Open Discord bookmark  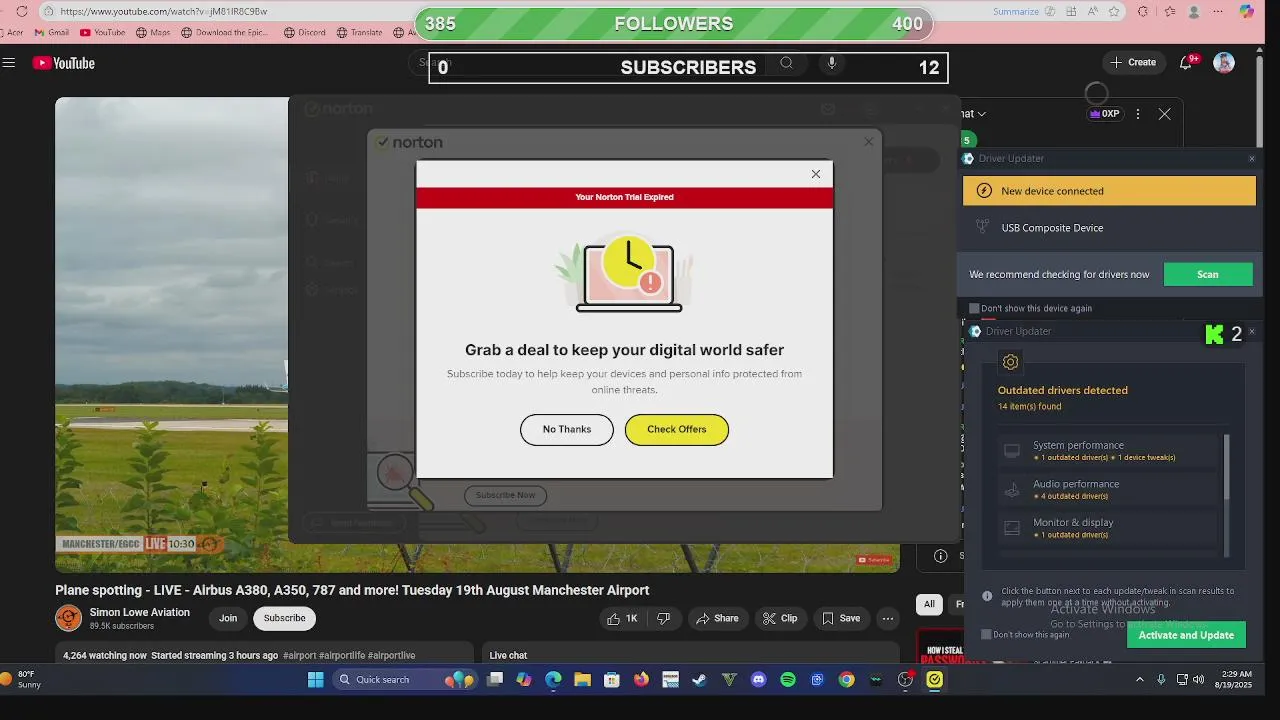(305, 32)
